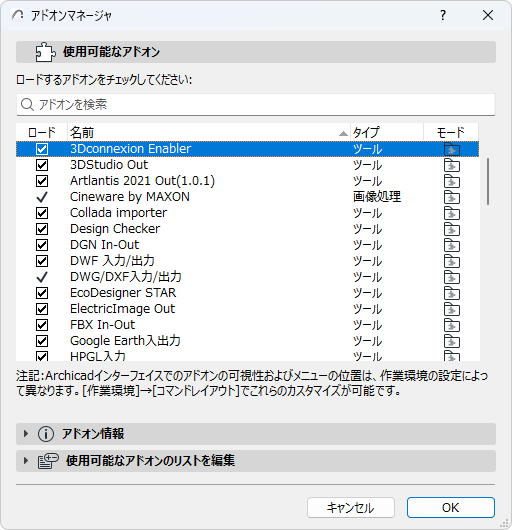
Task: Click mode folder icon for ElectricImage Out
Action: coord(452,309)
